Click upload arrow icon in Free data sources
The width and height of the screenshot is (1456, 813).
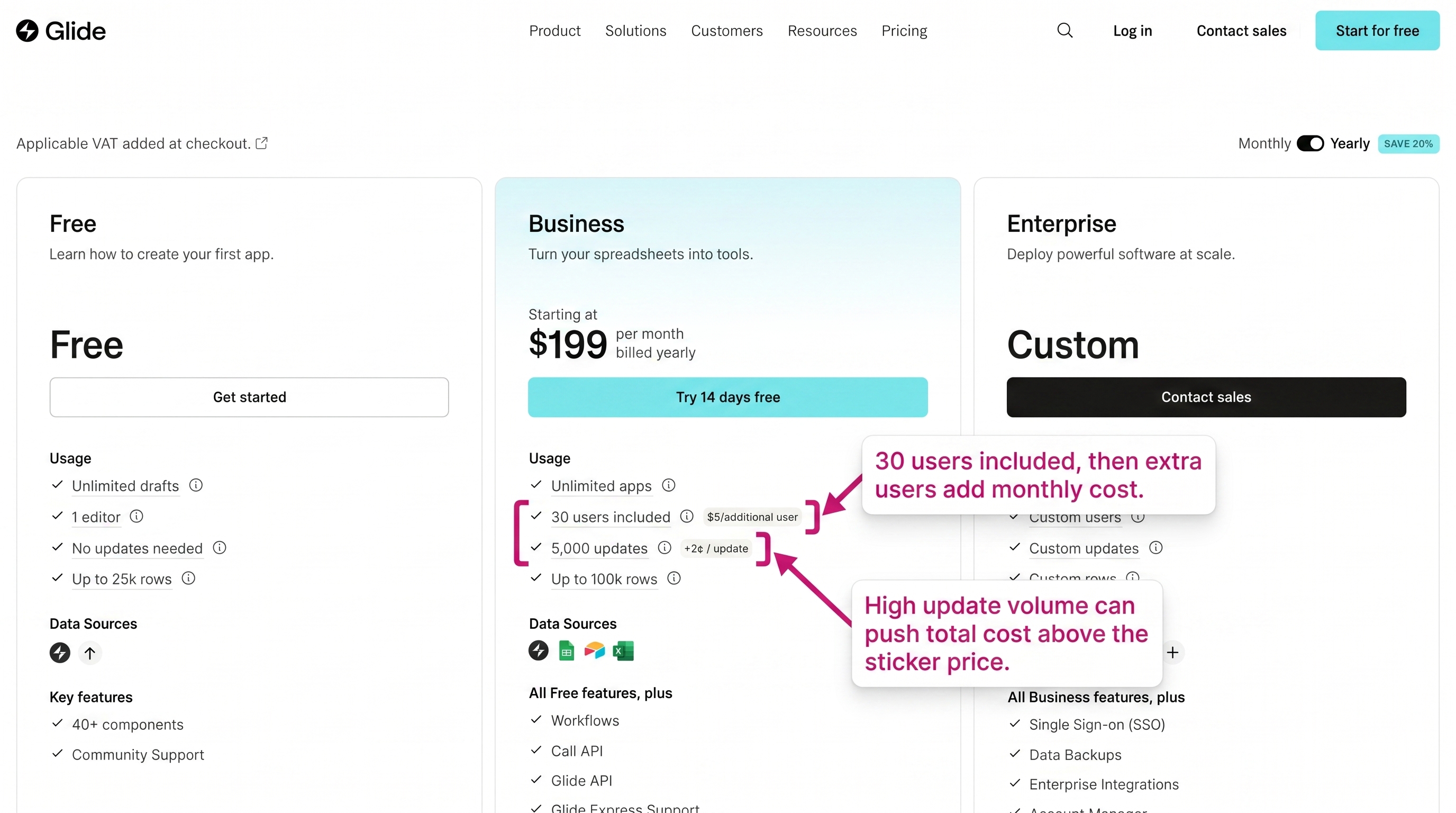[x=90, y=653]
